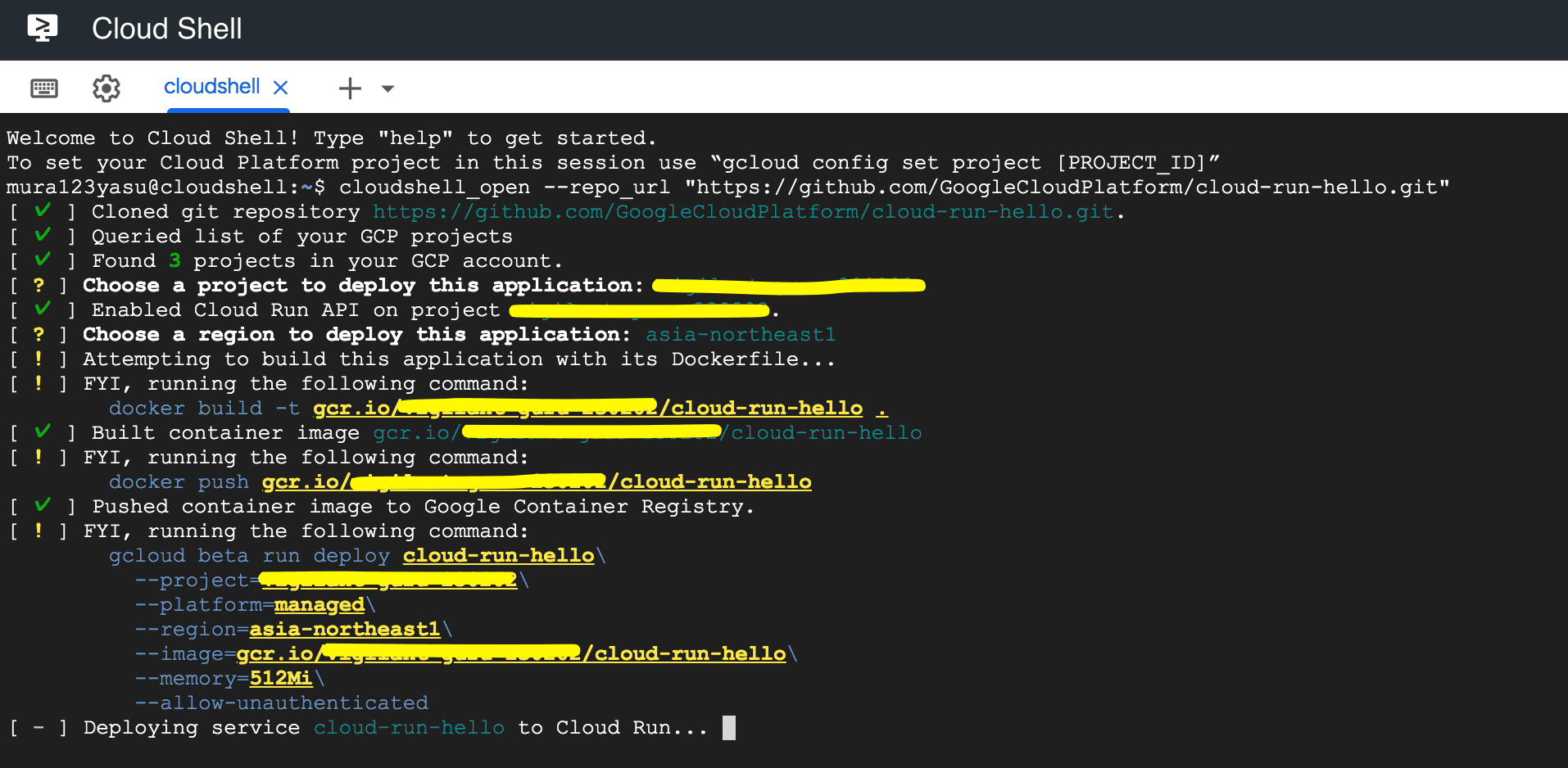Click the terminal cursor after Cloud Run...
1568x768 pixels.
tap(729, 728)
